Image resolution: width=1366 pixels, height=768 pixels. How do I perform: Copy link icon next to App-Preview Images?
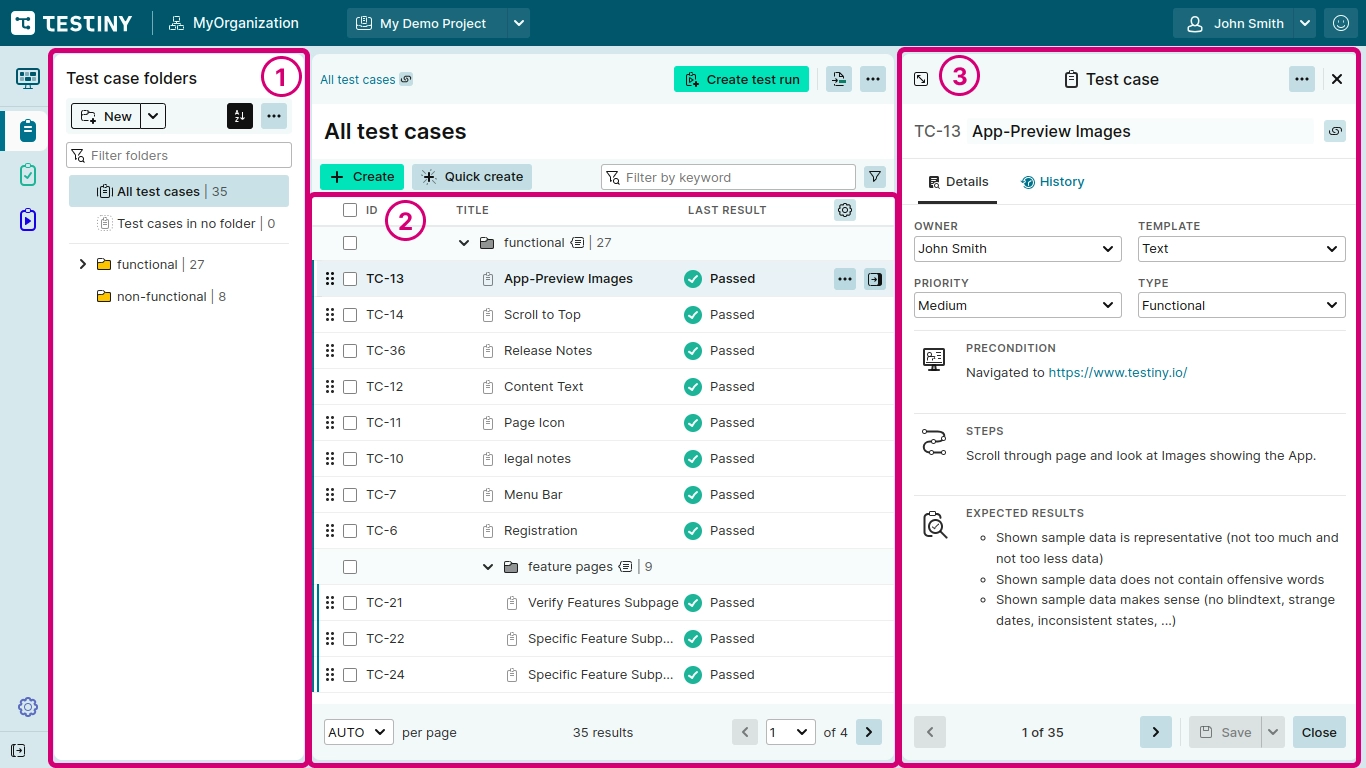tap(1334, 131)
